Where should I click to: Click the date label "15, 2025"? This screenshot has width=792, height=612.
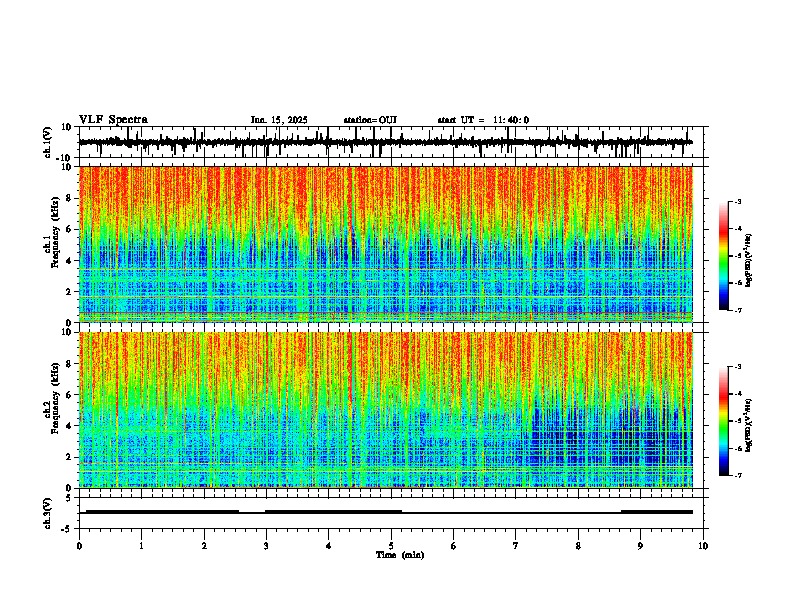coord(288,120)
